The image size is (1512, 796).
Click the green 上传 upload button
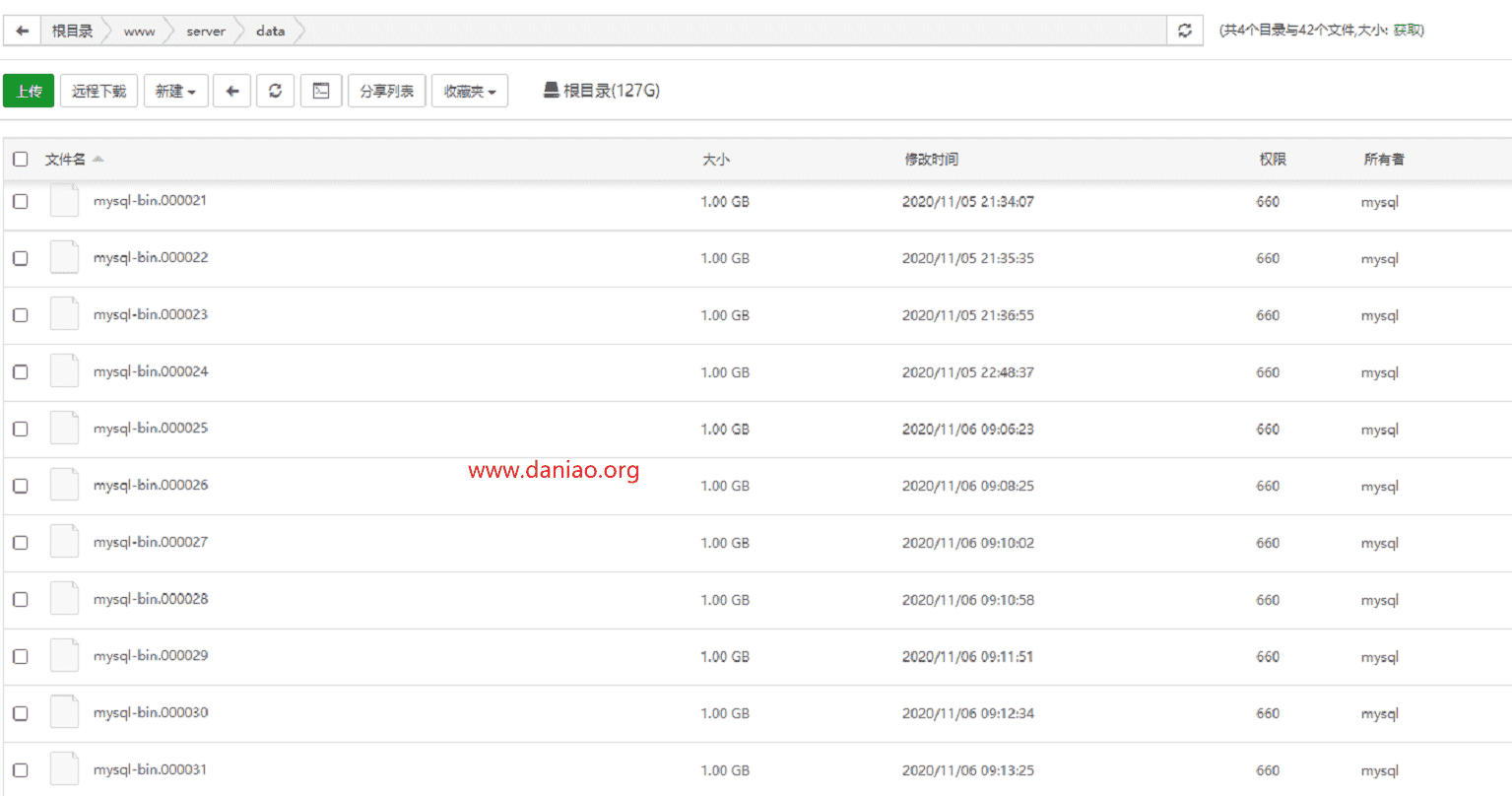pos(29,91)
